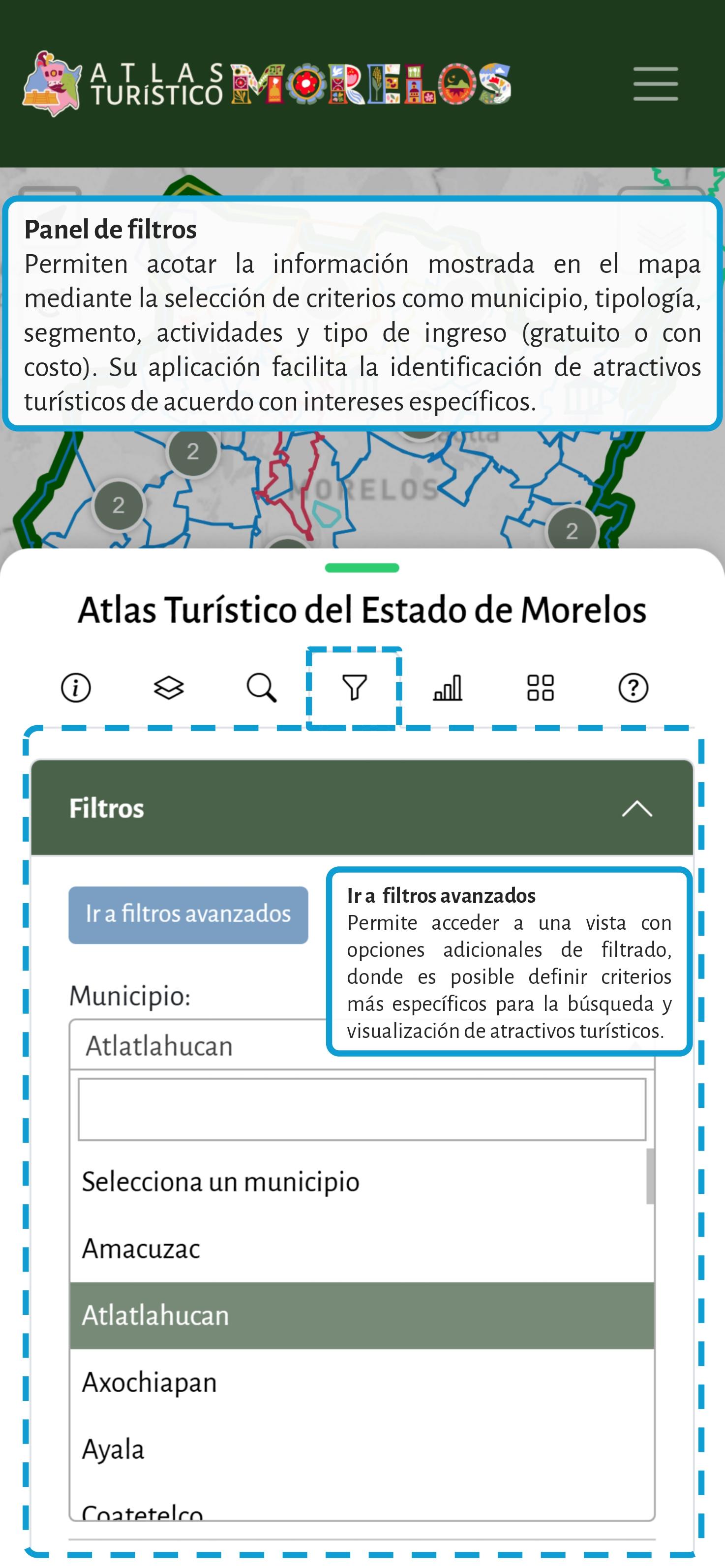
Task: Click the Atlas Turístico Morelos logo
Action: [x=266, y=84]
